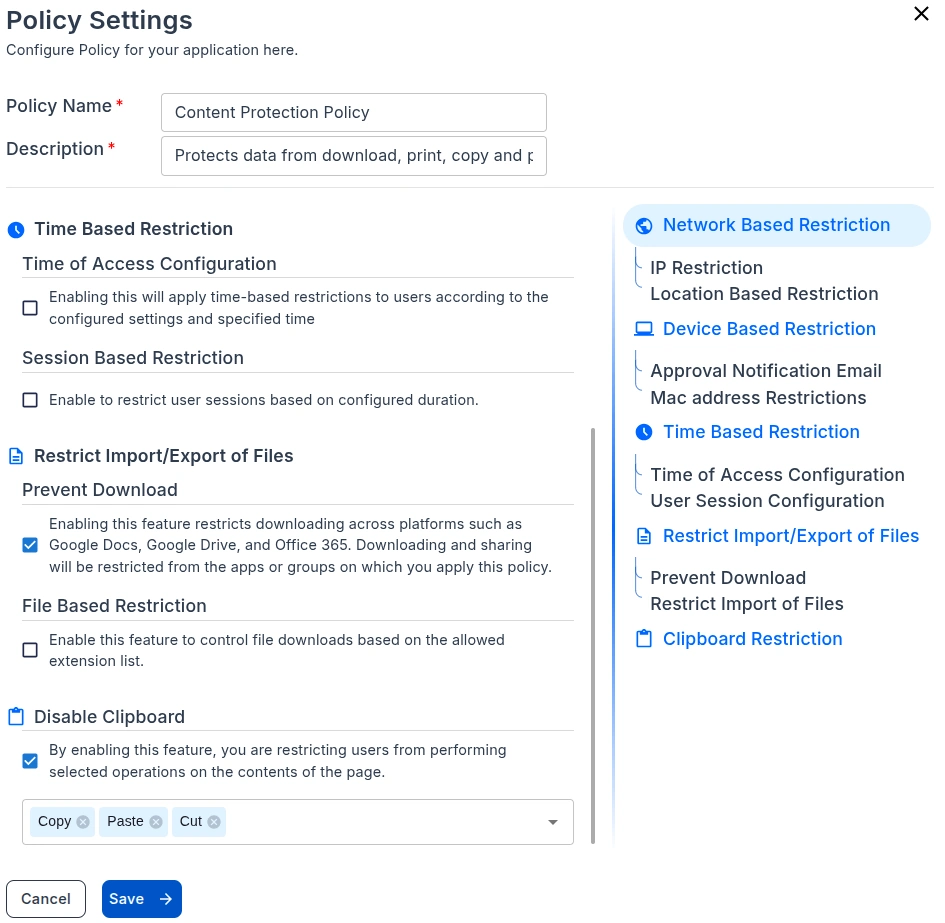Click the Cut tag label

tap(190, 822)
